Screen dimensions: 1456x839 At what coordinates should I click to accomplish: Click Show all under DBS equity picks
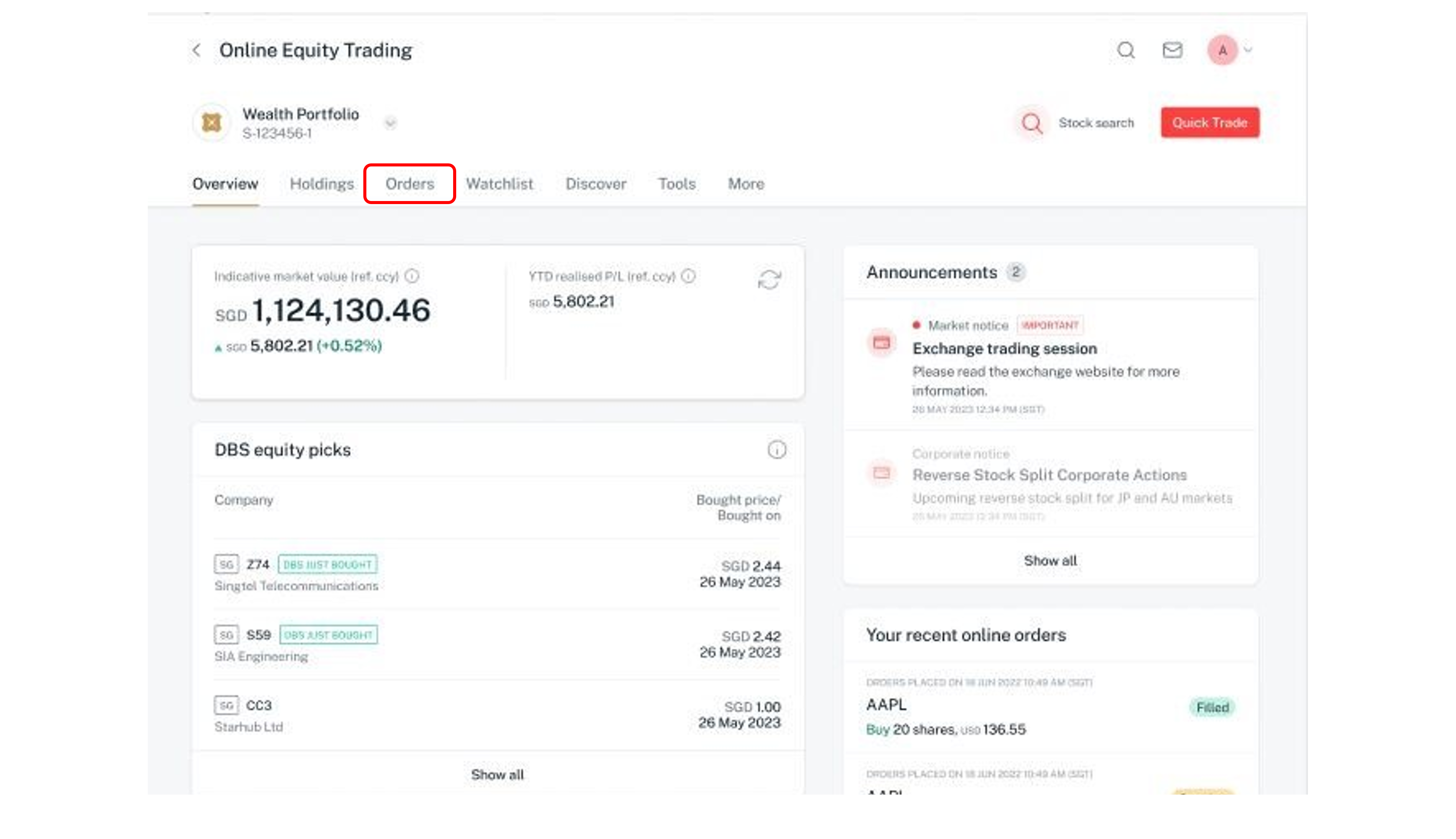point(498,775)
